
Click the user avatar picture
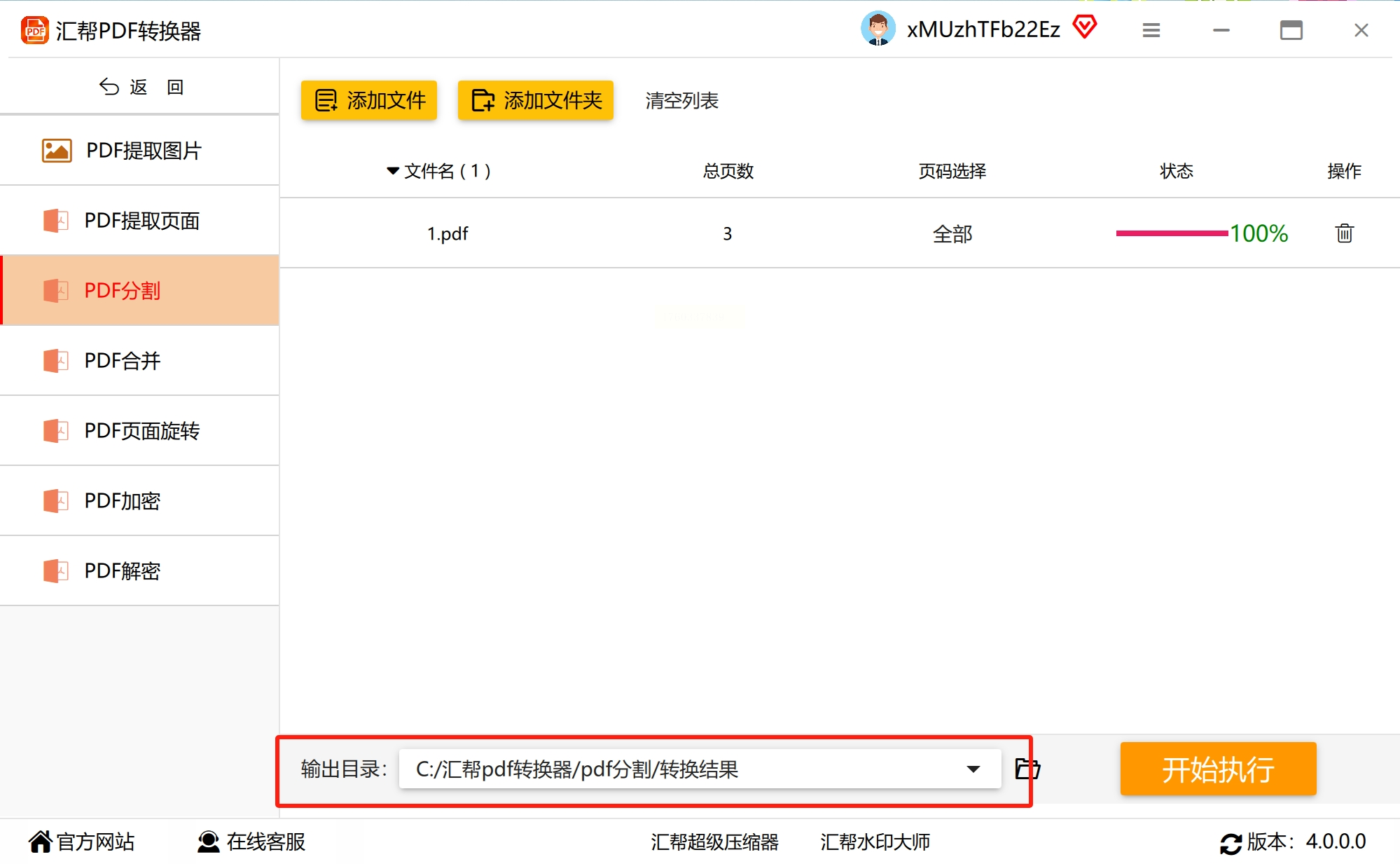pos(878,29)
